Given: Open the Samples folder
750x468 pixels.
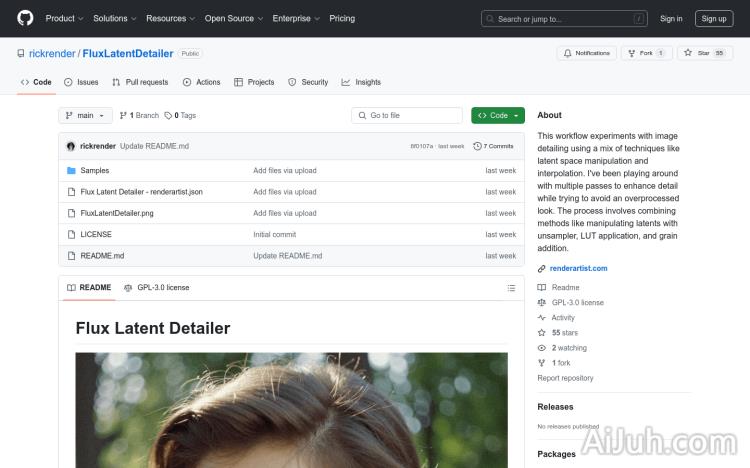Looking at the screenshot, I should pyautogui.click(x=95, y=171).
